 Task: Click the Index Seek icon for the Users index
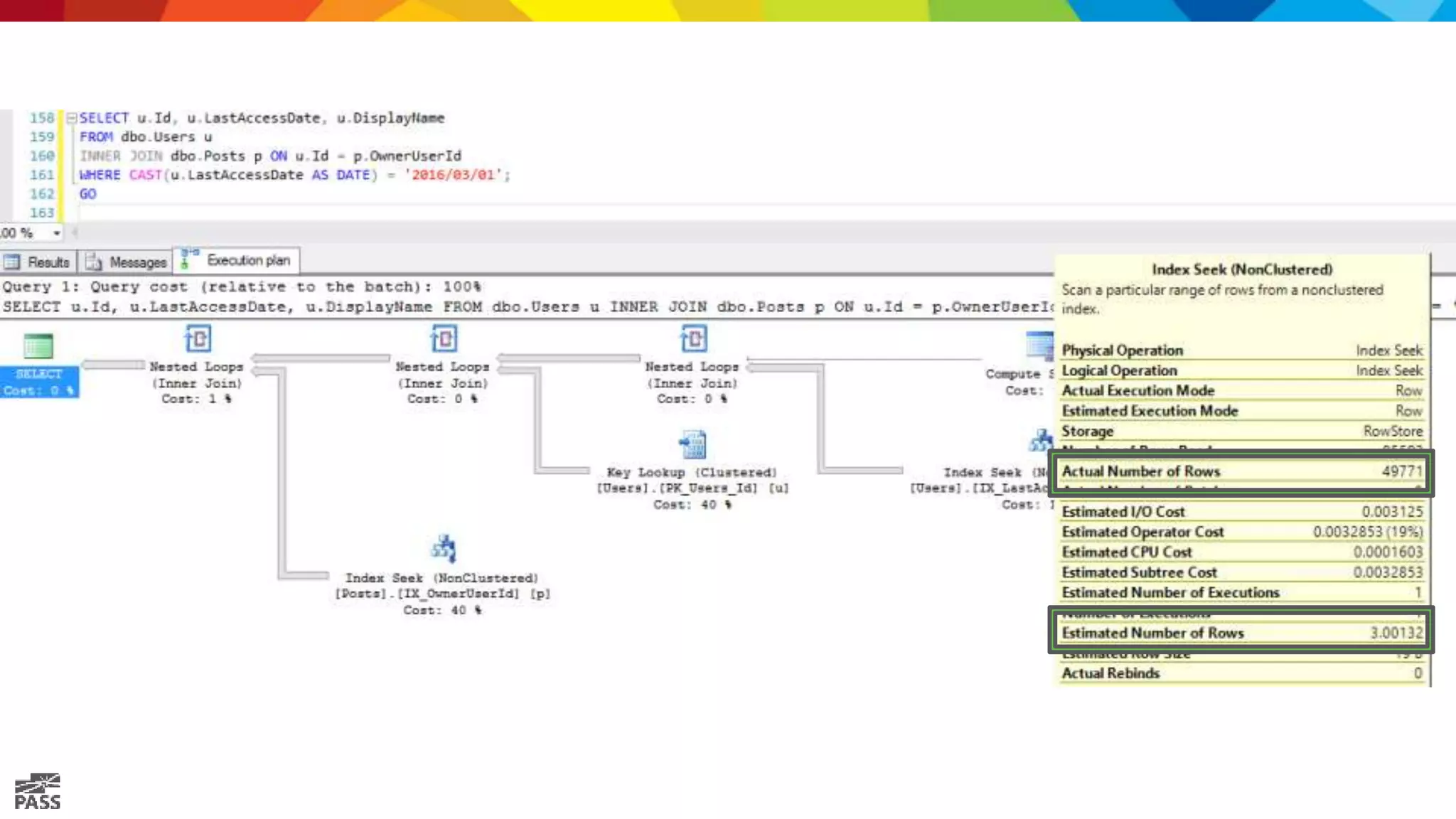(1041, 441)
